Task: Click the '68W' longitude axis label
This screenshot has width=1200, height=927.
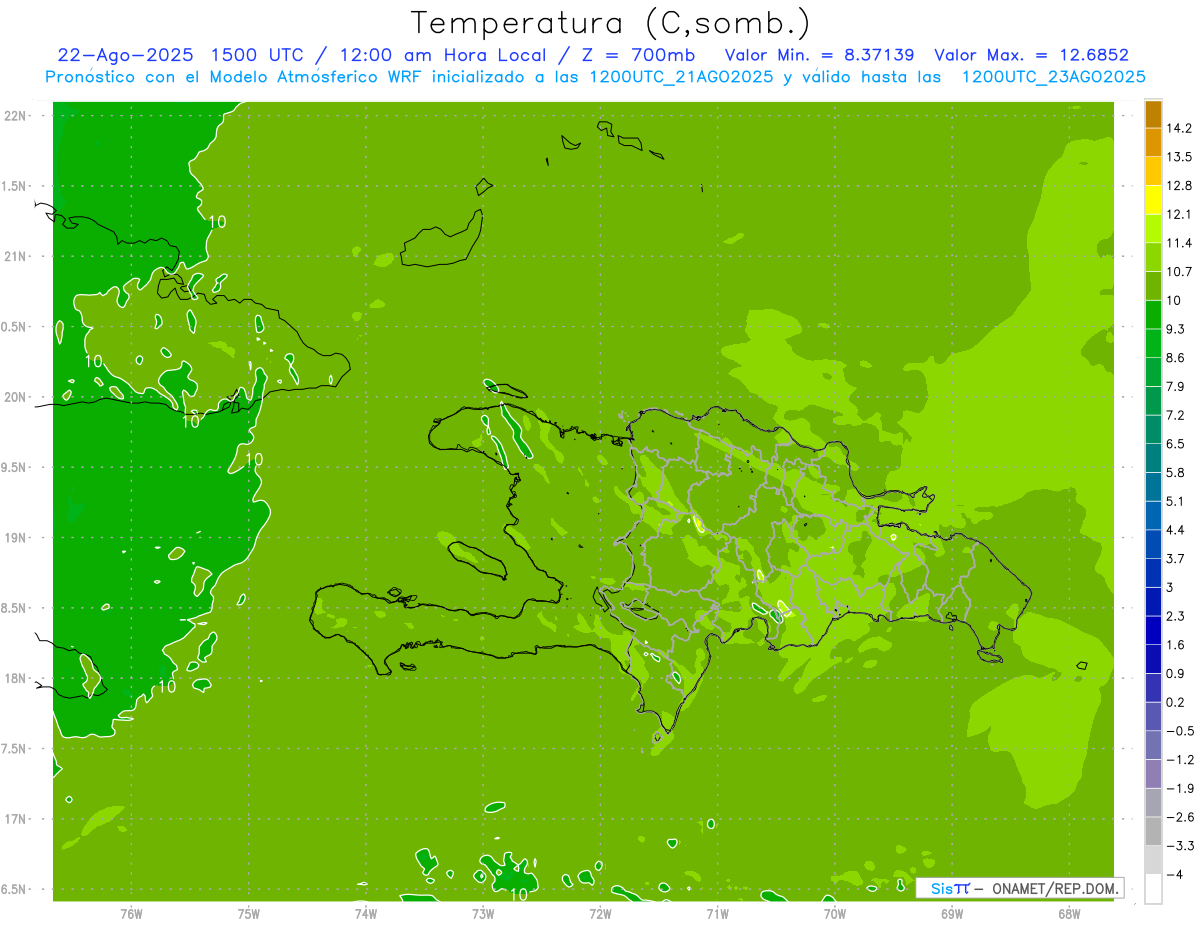Action: tap(1069, 913)
